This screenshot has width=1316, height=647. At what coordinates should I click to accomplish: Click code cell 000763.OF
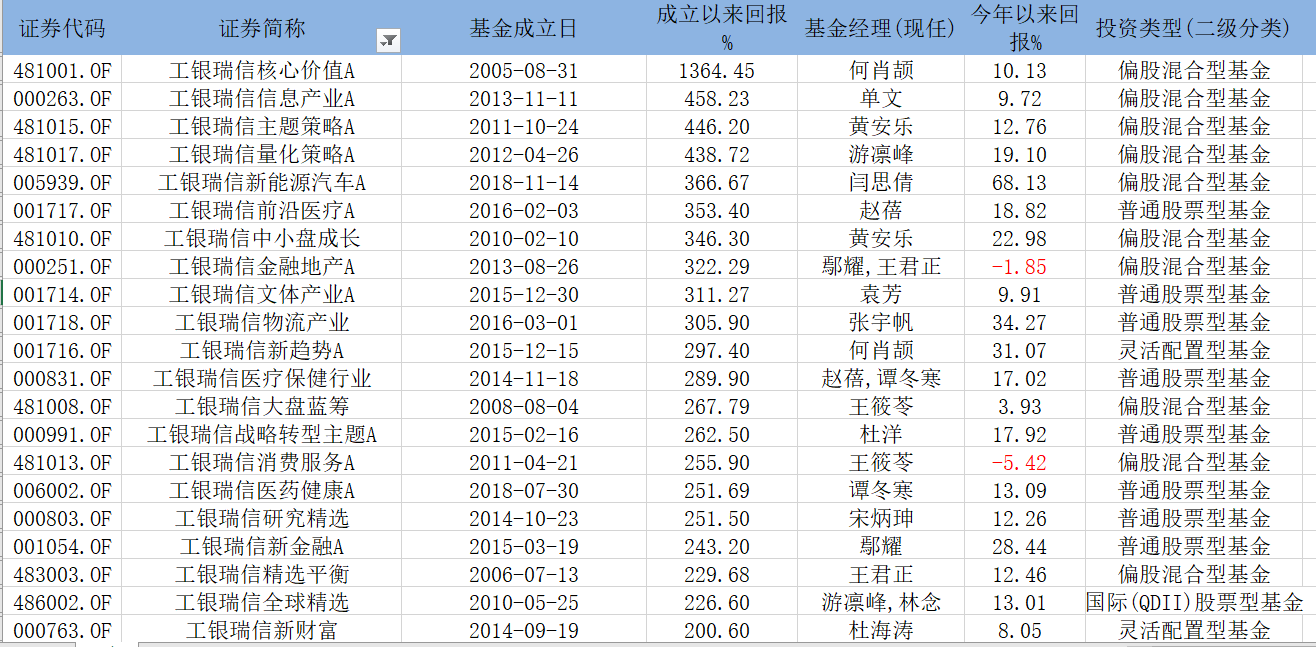click(62, 630)
